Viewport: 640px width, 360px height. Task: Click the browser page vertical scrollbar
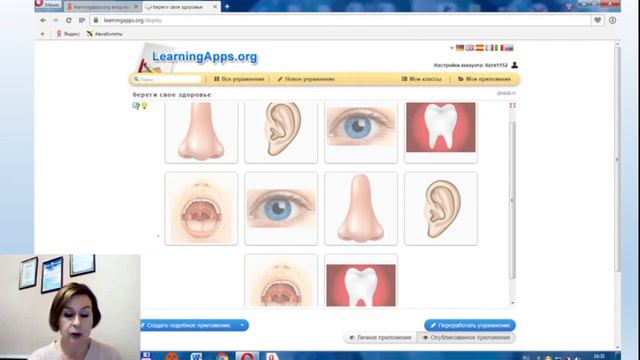(x=617, y=159)
